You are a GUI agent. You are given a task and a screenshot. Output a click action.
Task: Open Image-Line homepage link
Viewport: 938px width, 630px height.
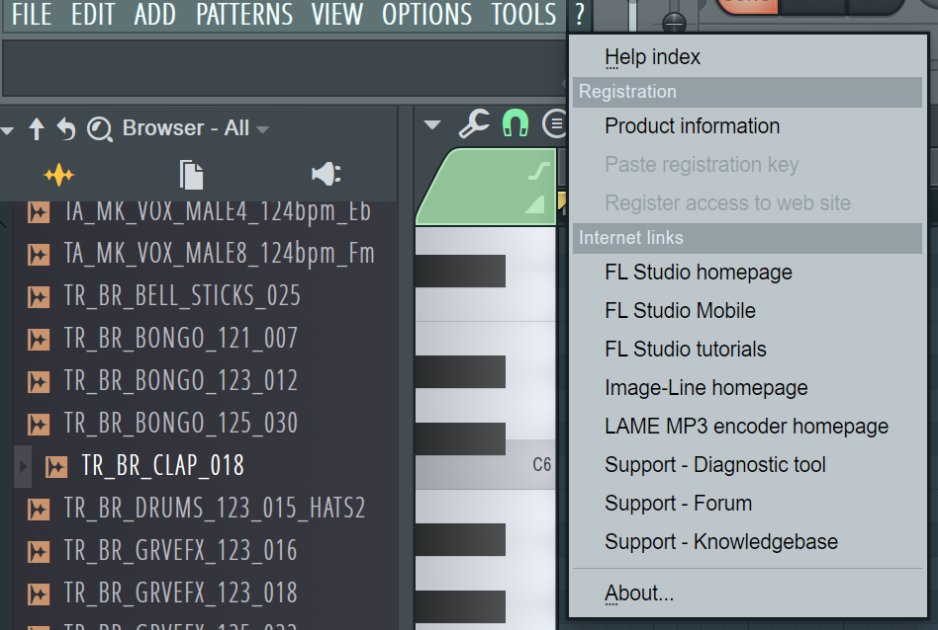(x=747, y=388)
